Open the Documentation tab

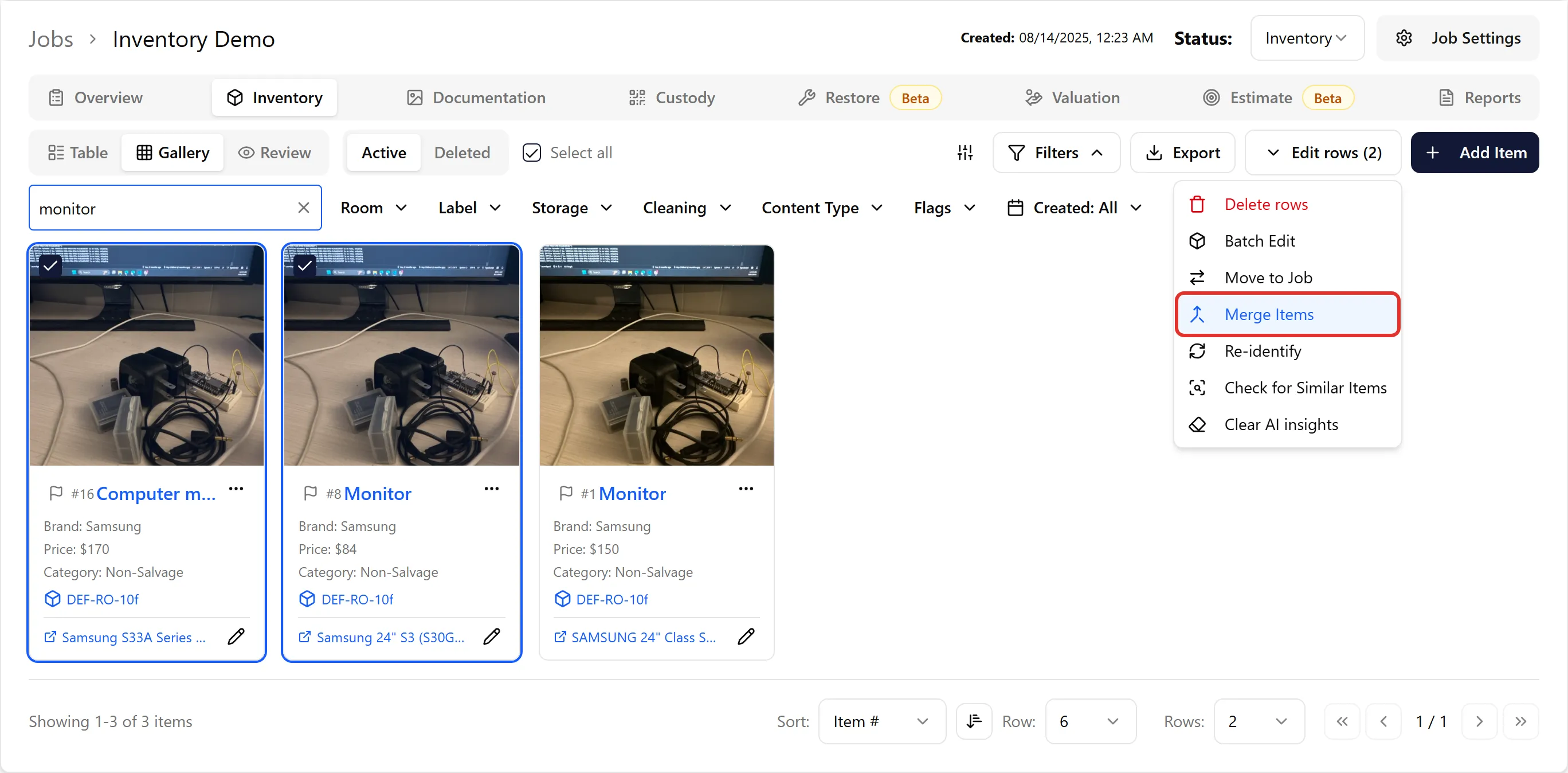[x=476, y=97]
